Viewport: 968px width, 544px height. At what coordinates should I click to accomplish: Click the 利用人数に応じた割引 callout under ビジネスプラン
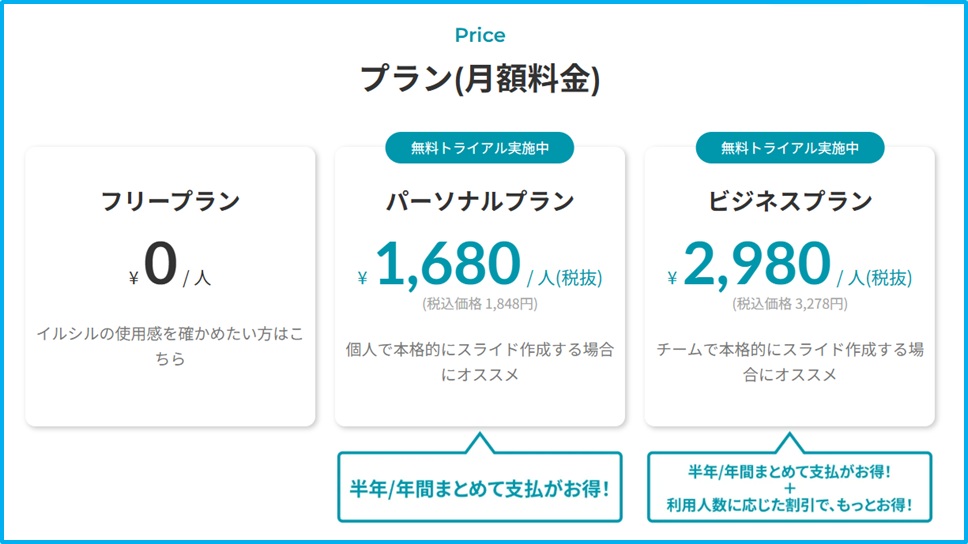(790, 505)
